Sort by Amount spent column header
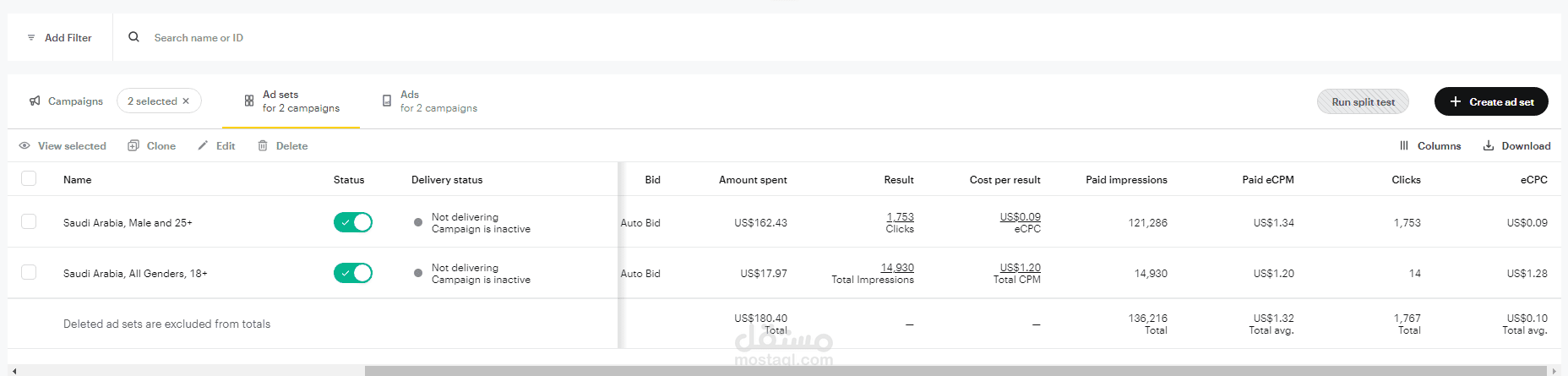This screenshot has width=1568, height=376. tap(753, 180)
